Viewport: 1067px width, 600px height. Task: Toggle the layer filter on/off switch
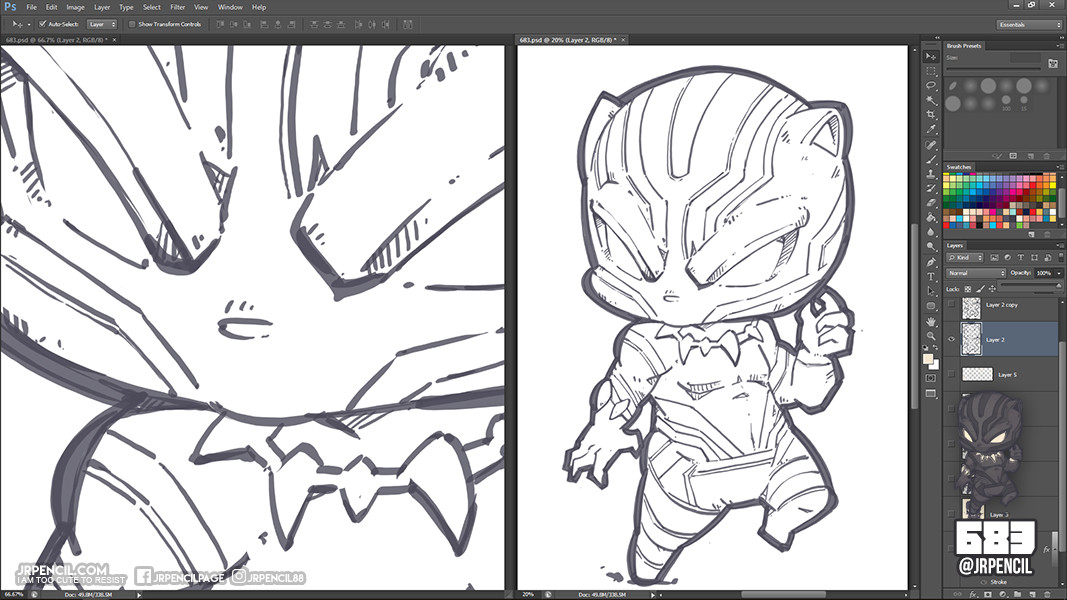(1059, 258)
